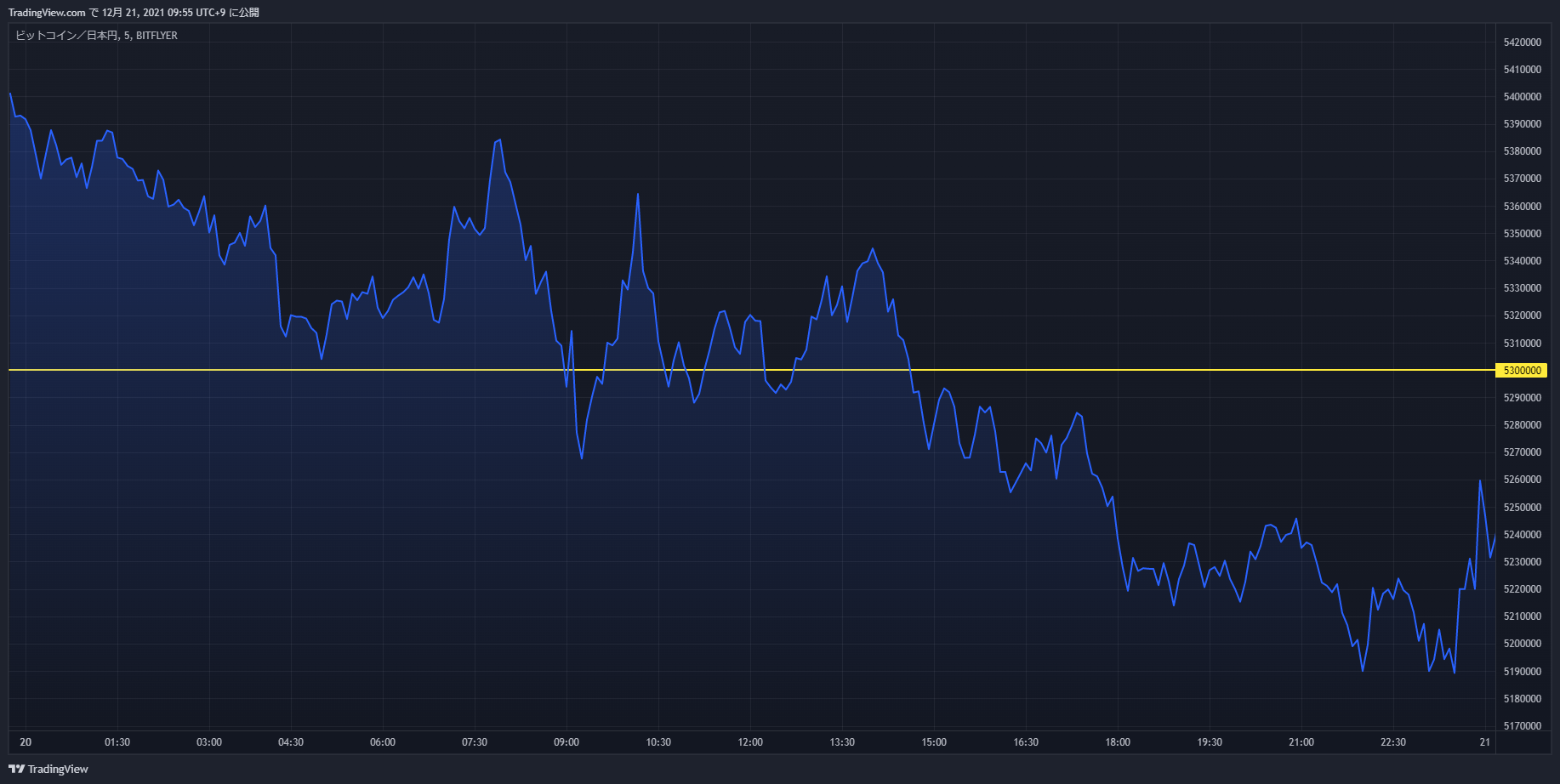Click the 09:00 time axis label
Viewport: 1560px width, 784px height.
pyautogui.click(x=566, y=742)
